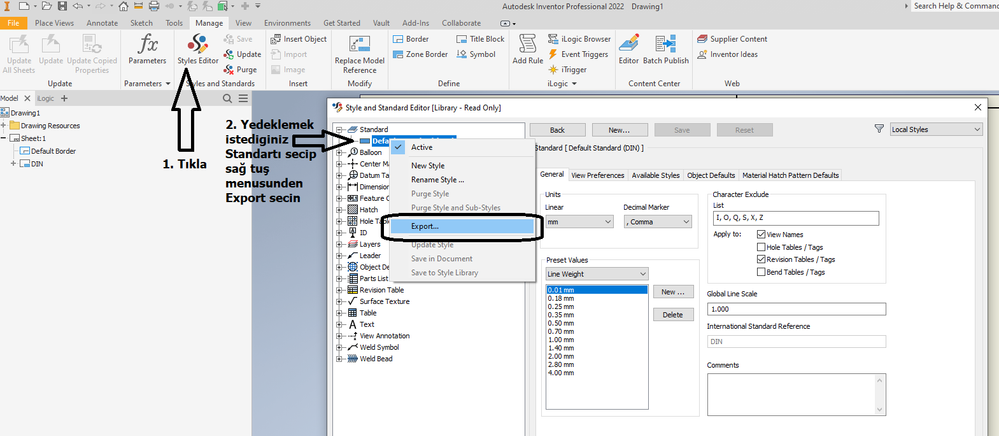Screen dimensions: 999x436
Task: Open Material Hatch Pattern Defaults tab
Action: click(790, 175)
